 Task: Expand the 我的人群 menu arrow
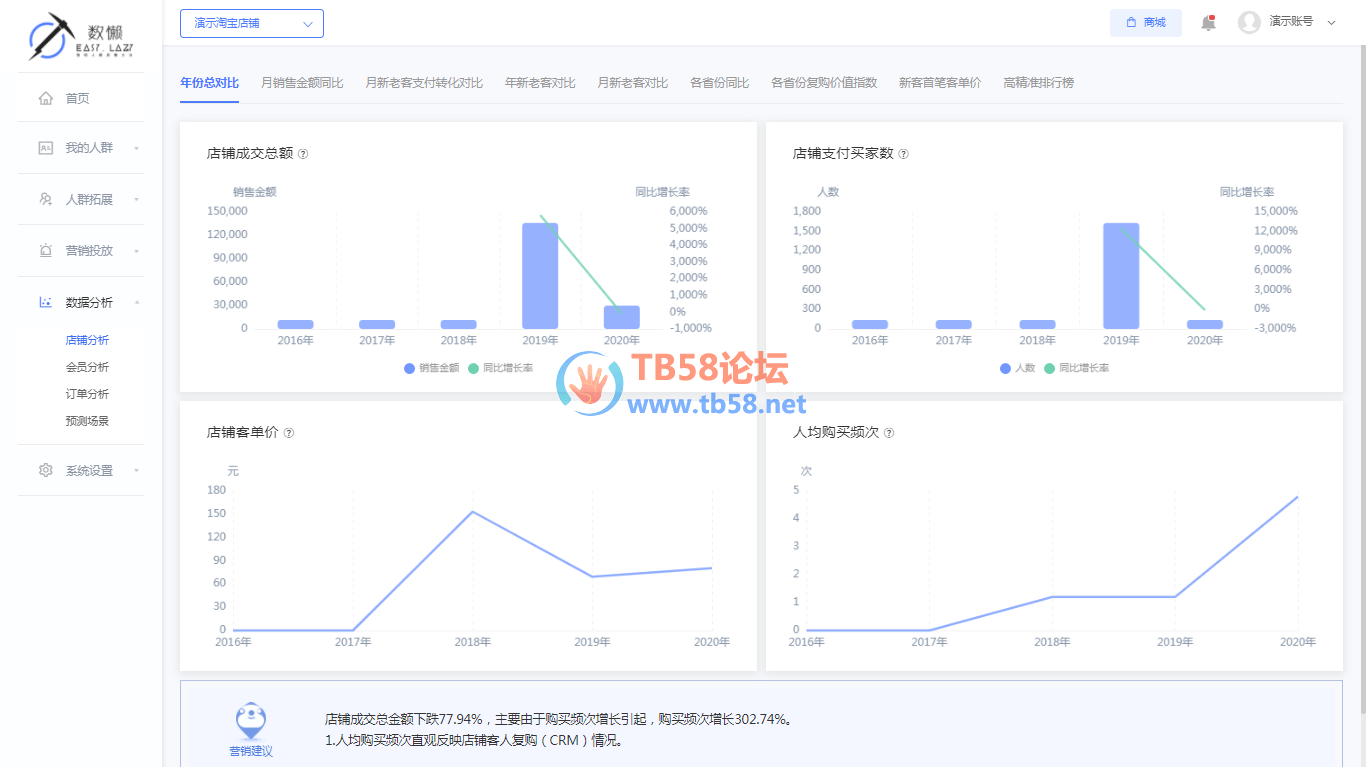click(x=136, y=148)
